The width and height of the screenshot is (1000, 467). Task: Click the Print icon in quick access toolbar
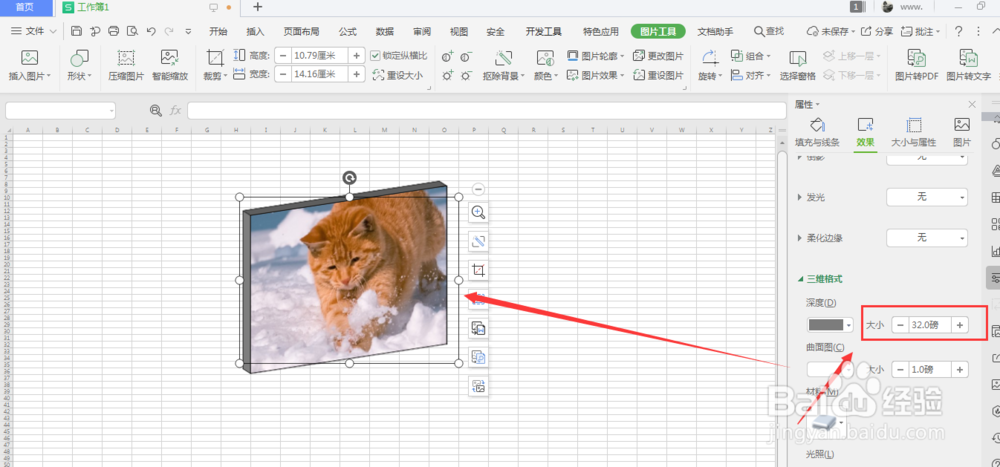pyautogui.click(x=114, y=31)
